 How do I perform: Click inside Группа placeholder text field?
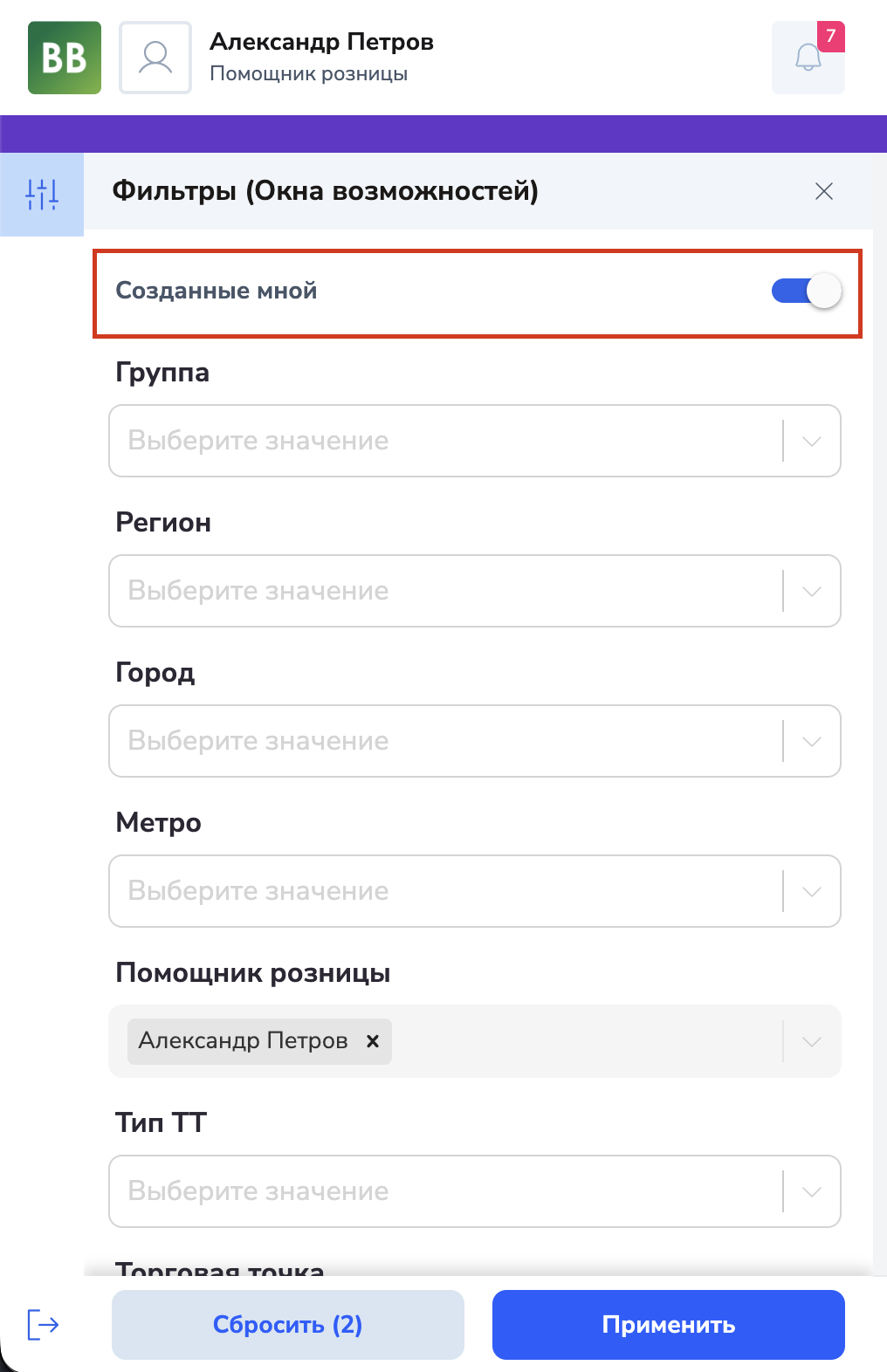[258, 441]
